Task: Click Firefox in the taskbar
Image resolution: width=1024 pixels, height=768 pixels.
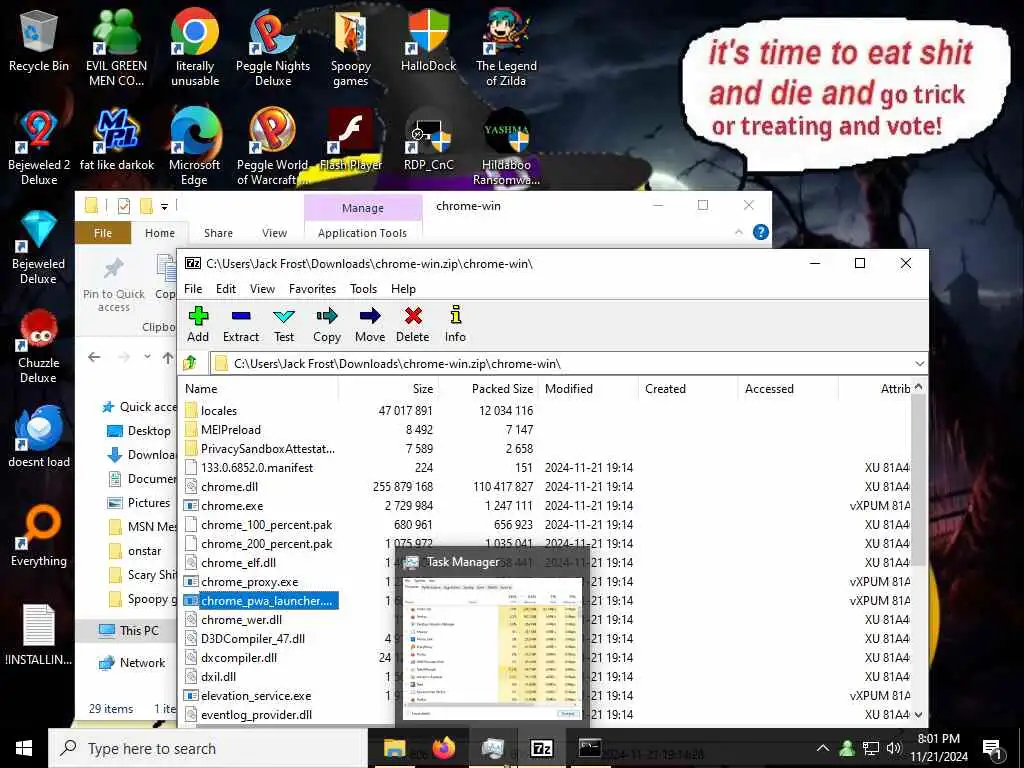Action: click(x=443, y=748)
